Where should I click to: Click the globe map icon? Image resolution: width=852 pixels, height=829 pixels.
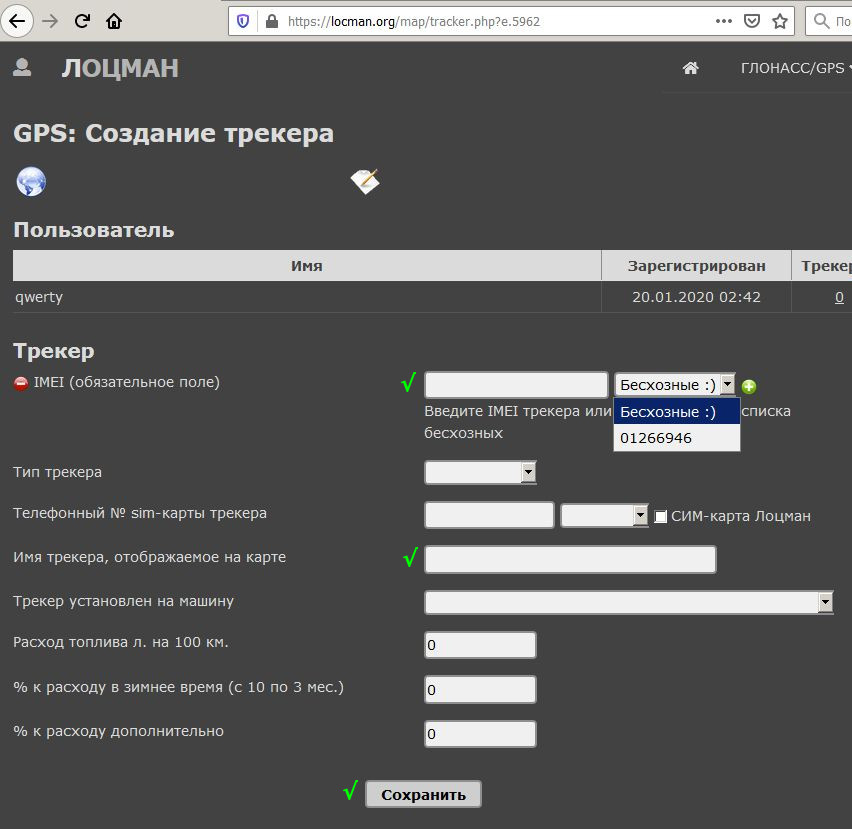click(x=31, y=181)
